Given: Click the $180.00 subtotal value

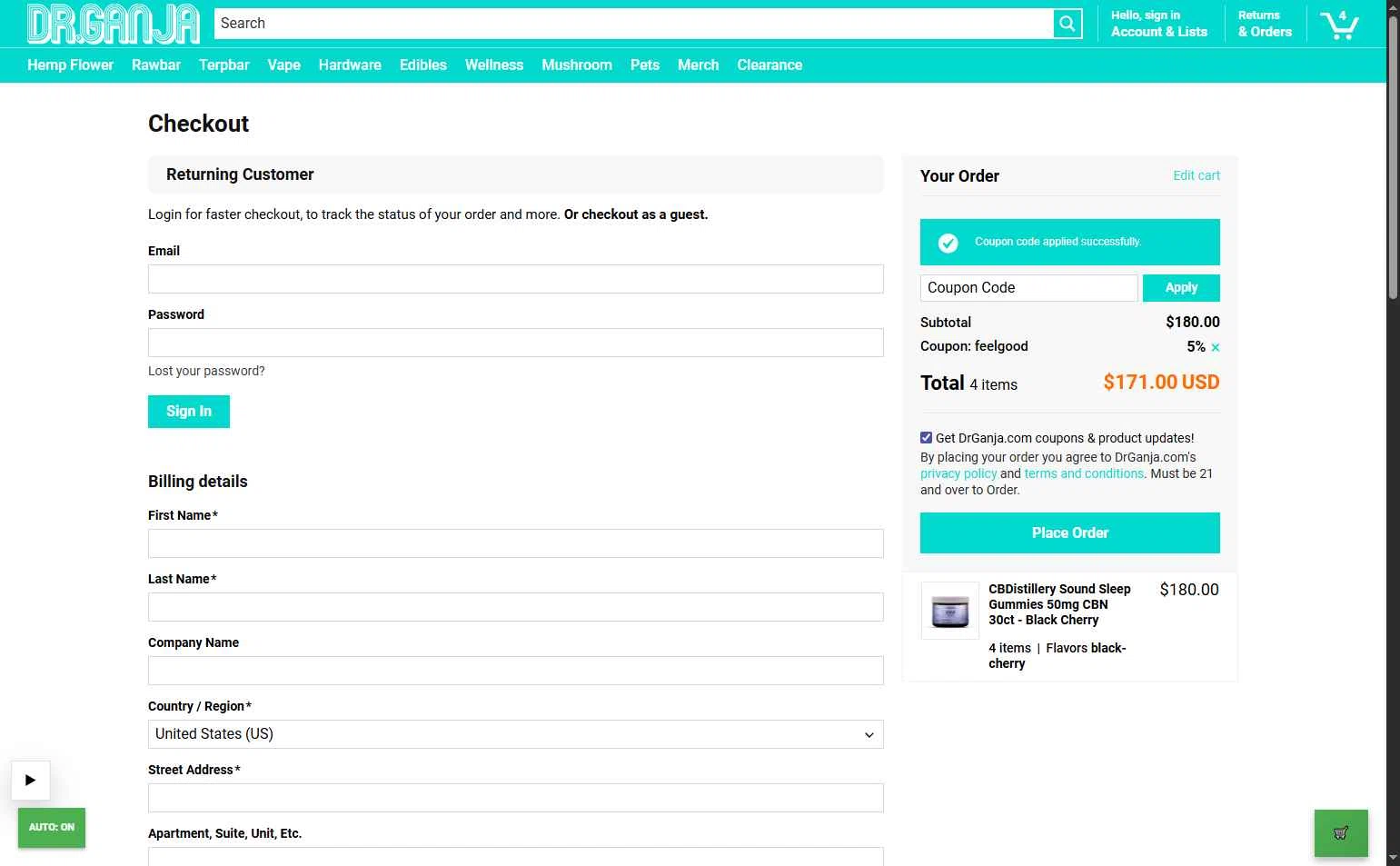Looking at the screenshot, I should 1193,323.
